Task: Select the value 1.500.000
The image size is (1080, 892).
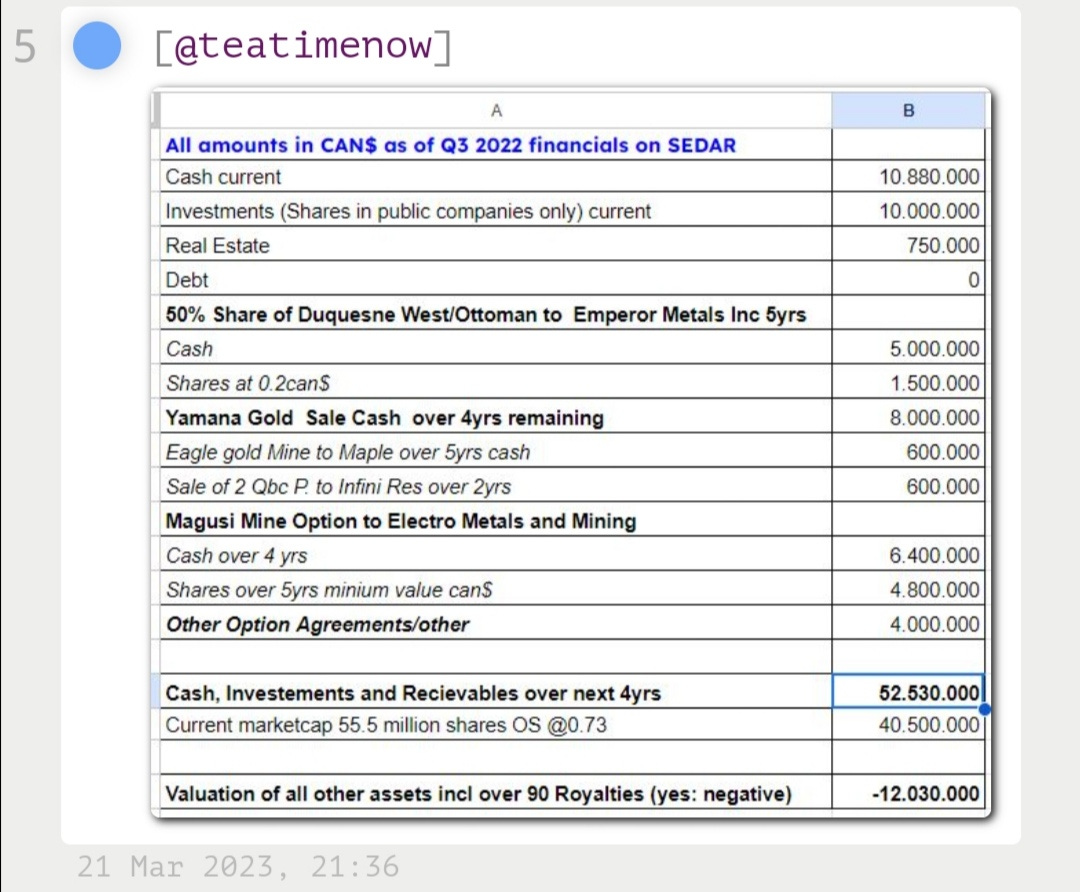Action: pos(935,384)
